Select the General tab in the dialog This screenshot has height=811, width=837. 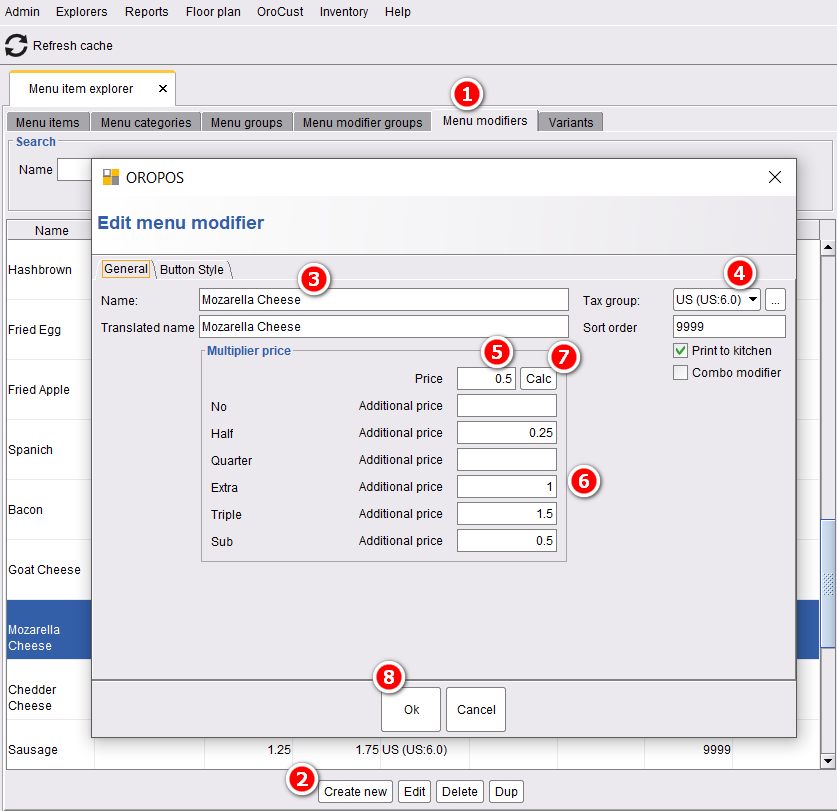[x=126, y=269]
